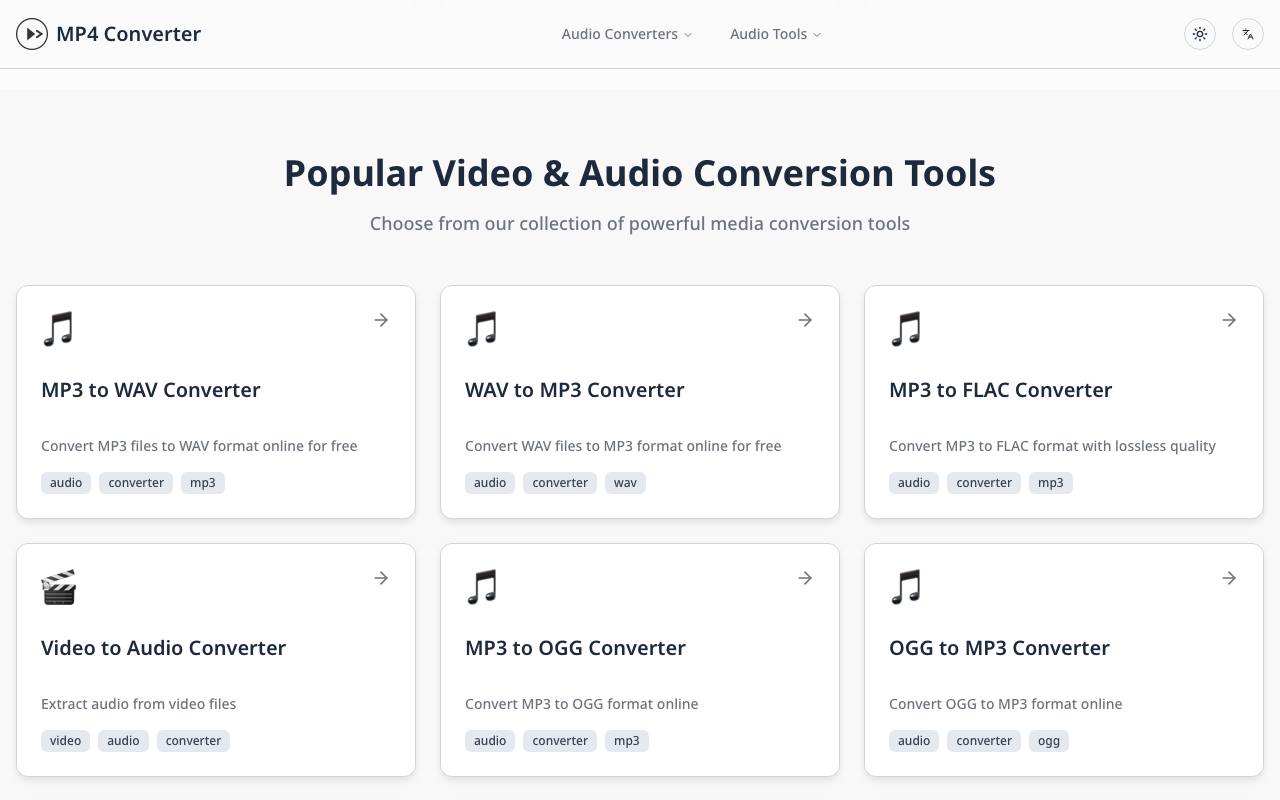
Task: Click the MP4 Converter logo icon
Action: pyautogui.click(x=32, y=34)
